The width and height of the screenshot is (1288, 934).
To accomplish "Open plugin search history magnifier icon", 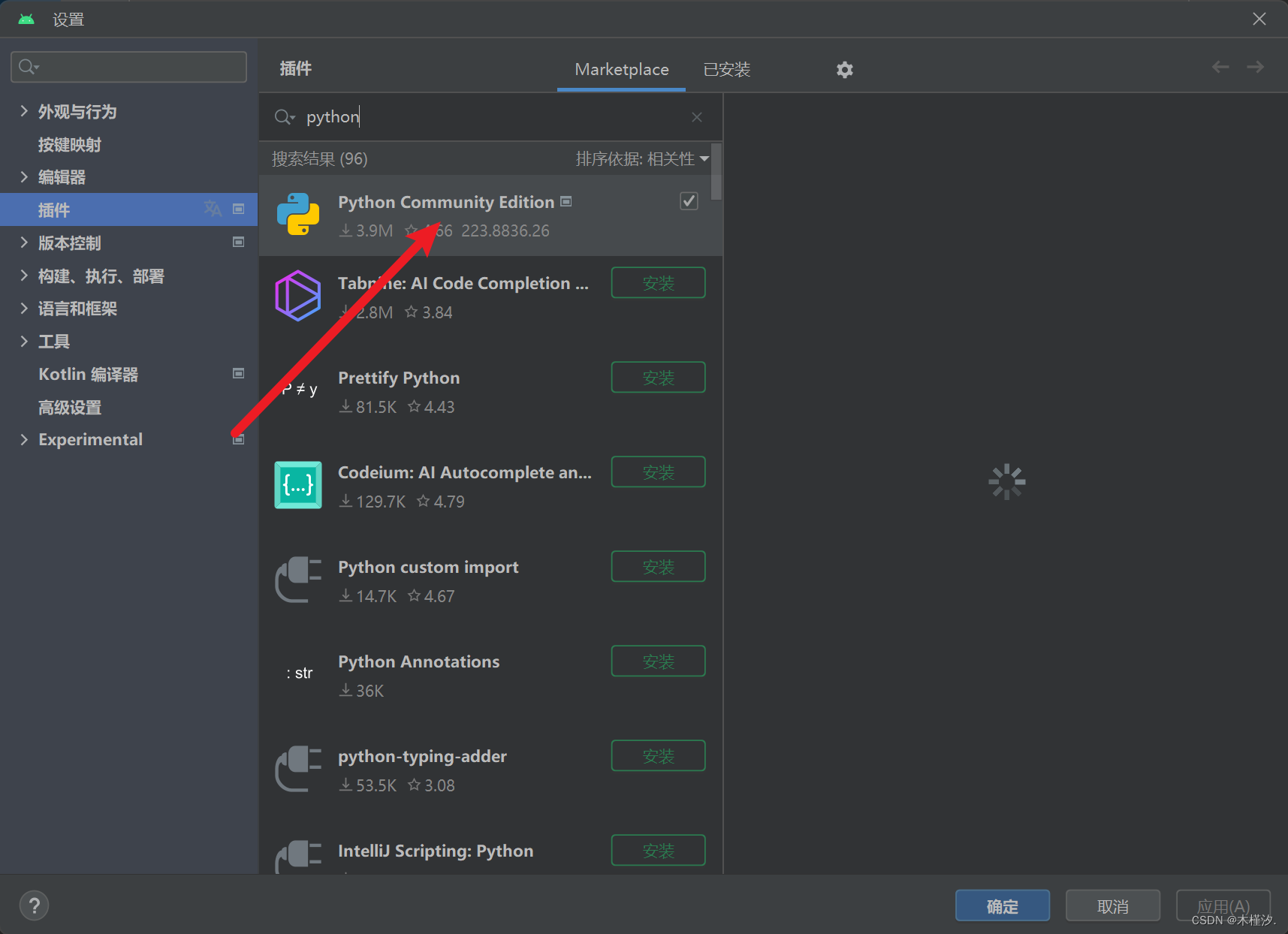I will click(x=285, y=117).
